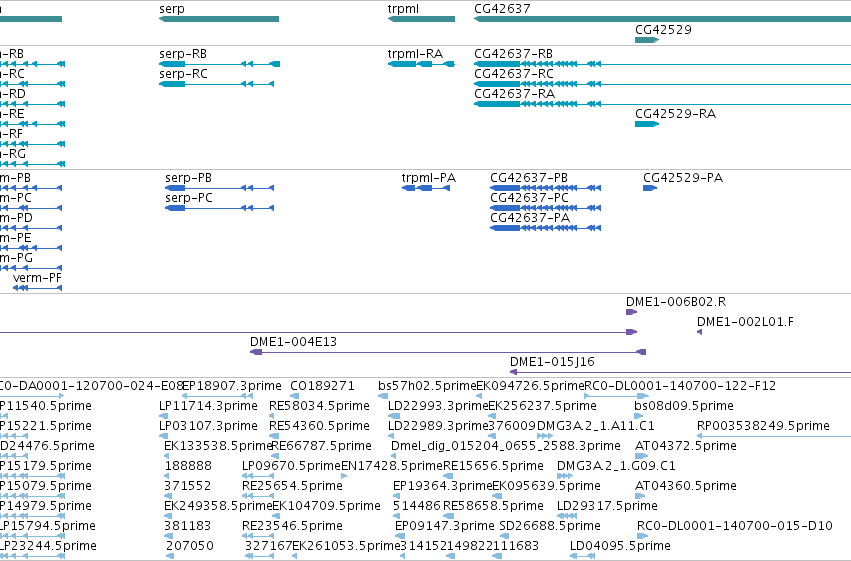Click EST SD26688.5prime

point(505,537)
